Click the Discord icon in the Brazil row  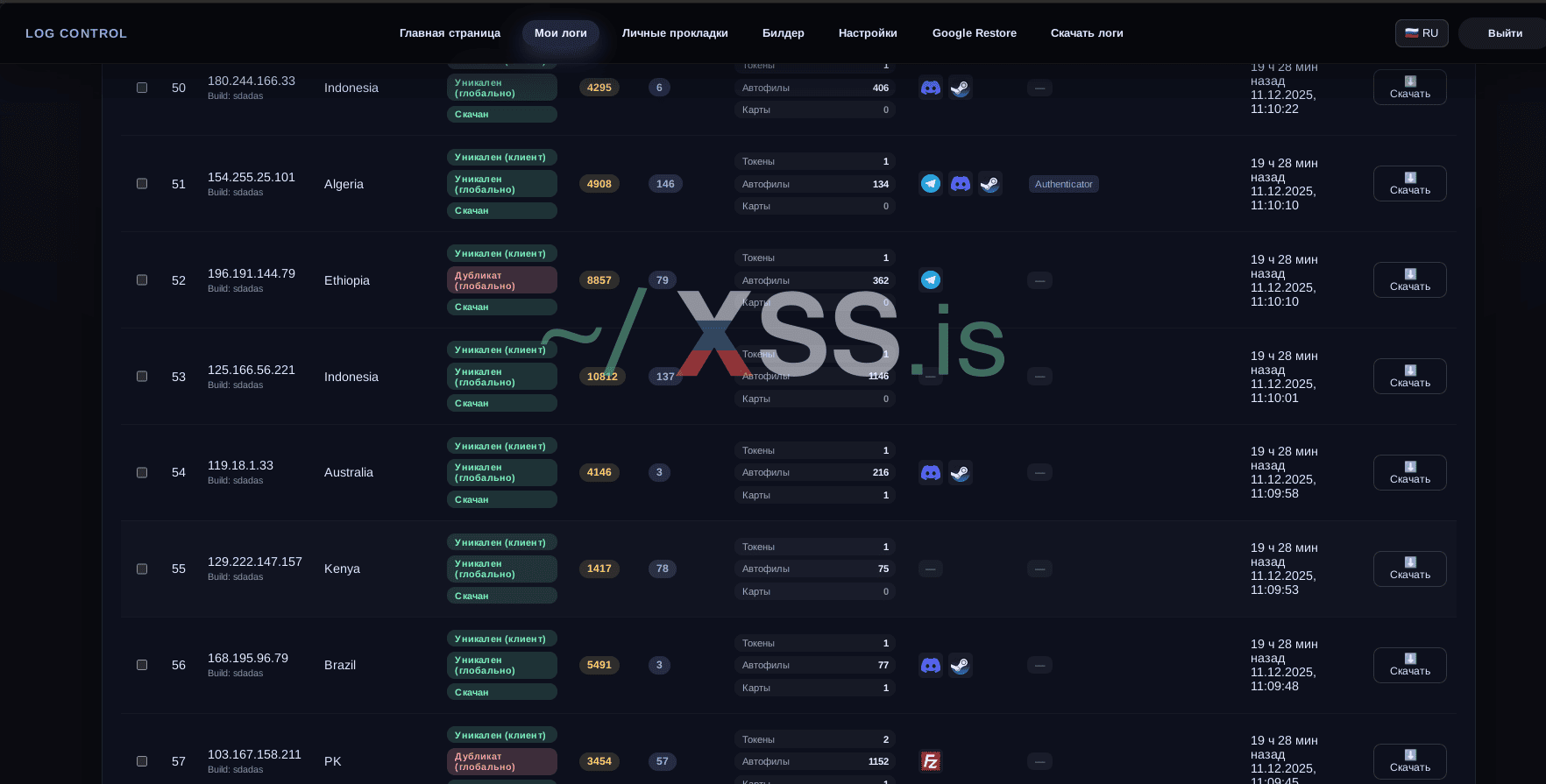coord(931,666)
